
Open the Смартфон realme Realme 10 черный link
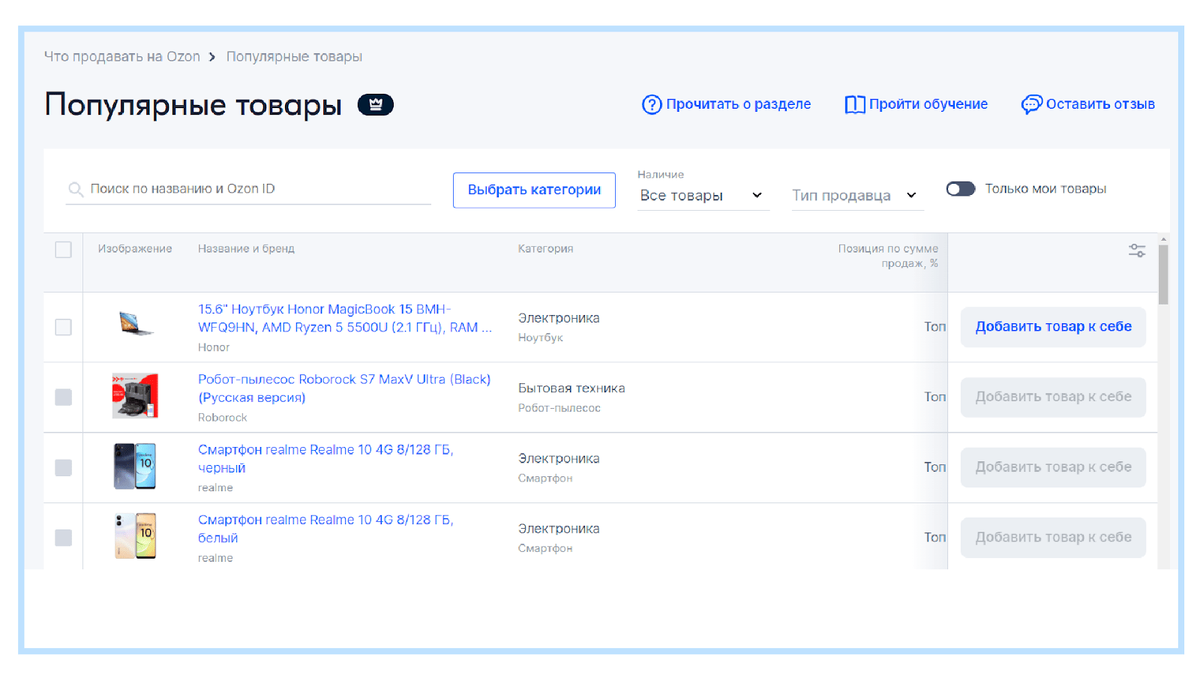click(326, 459)
